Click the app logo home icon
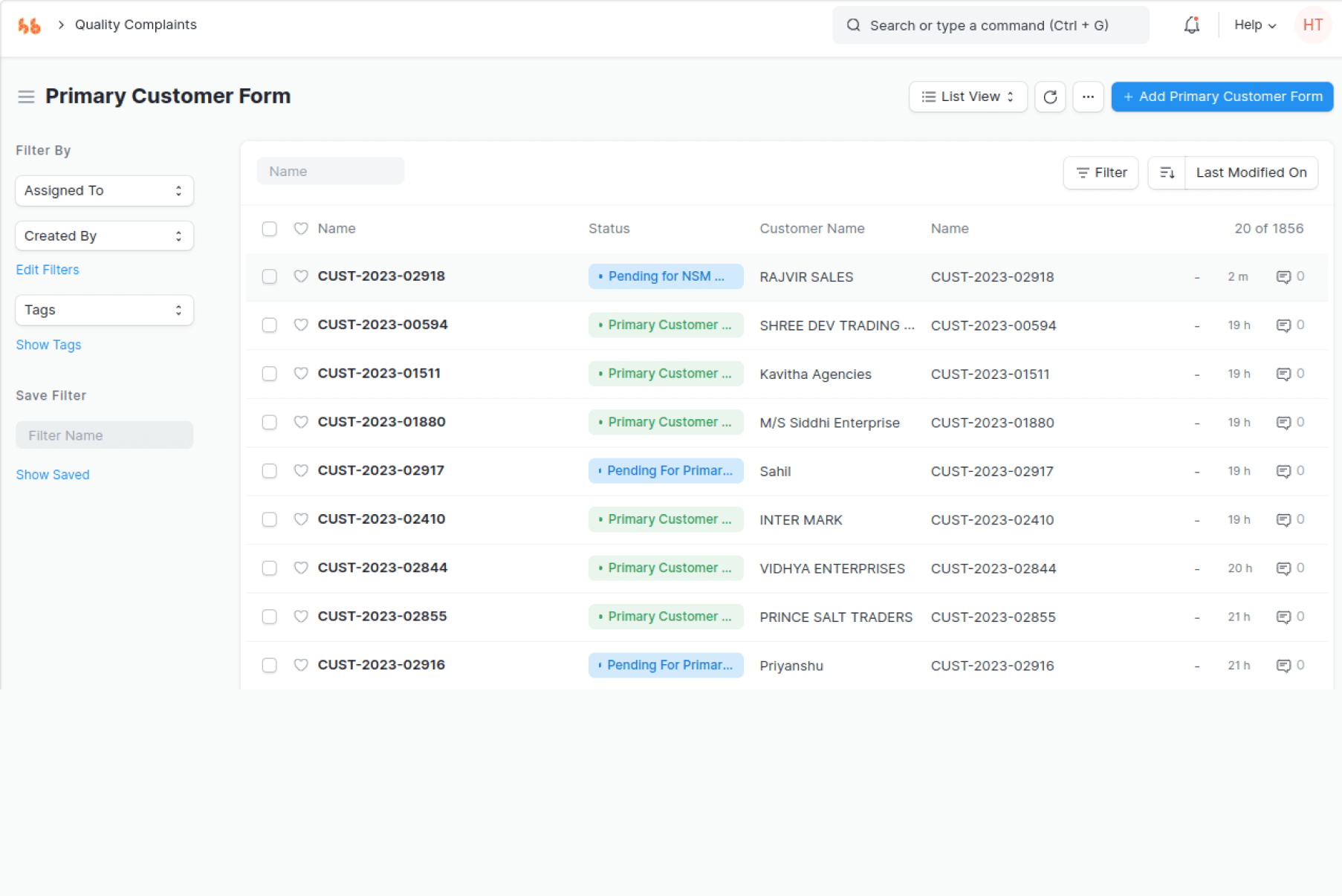 tap(30, 25)
